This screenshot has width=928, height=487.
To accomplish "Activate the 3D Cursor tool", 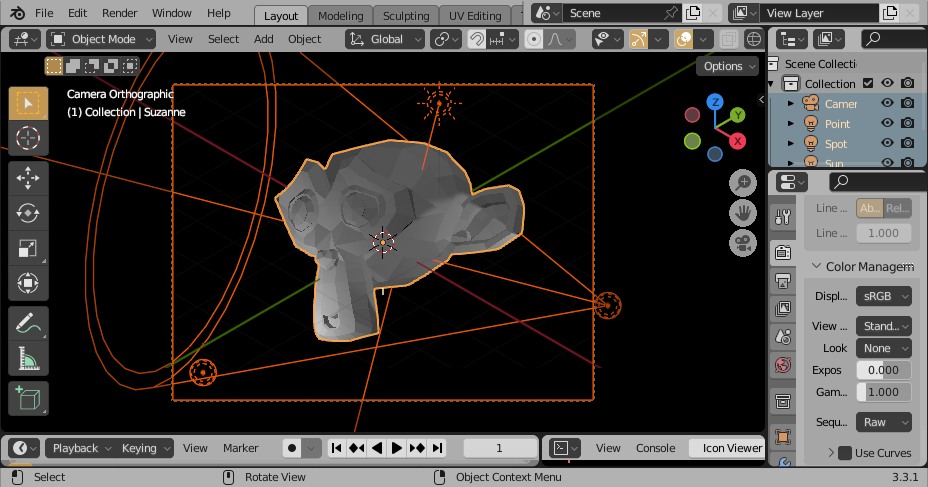I will [28, 138].
